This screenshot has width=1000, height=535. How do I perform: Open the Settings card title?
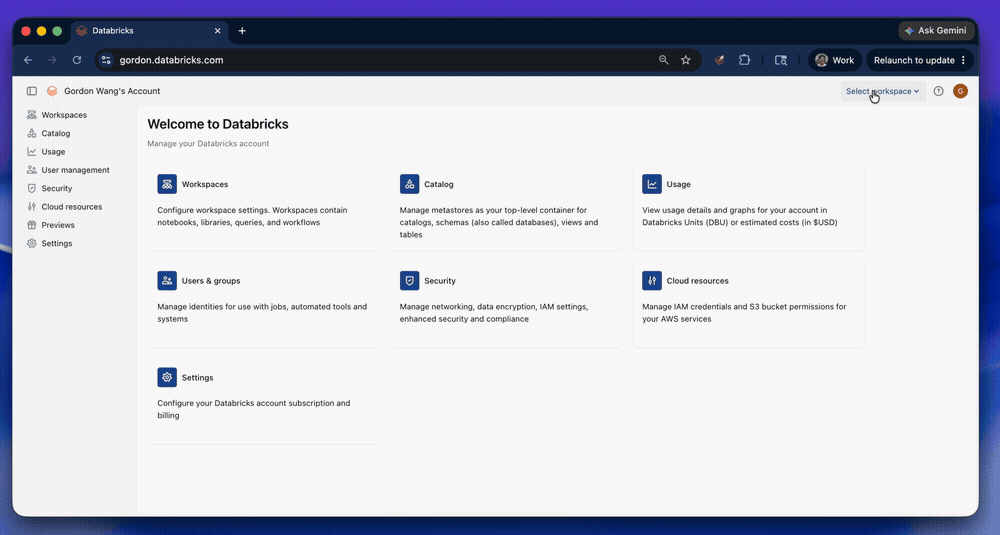[x=198, y=377]
